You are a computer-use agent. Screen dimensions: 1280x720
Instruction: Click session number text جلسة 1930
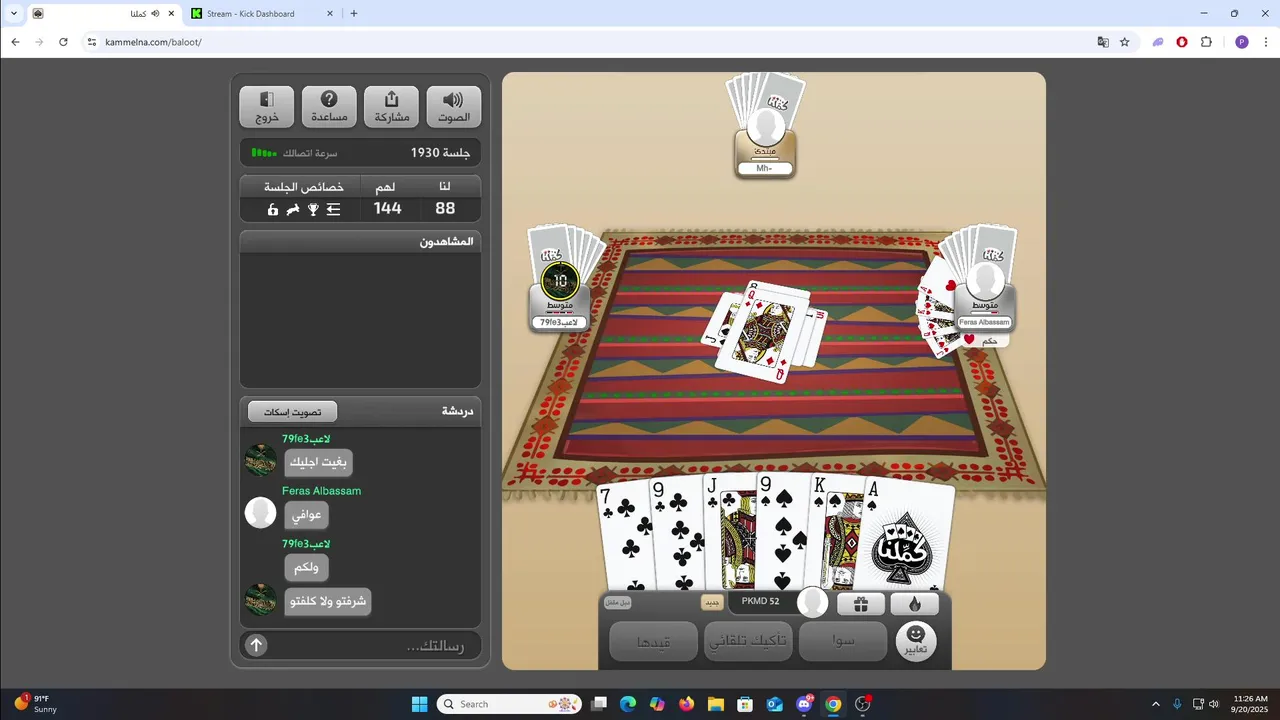pyautogui.click(x=440, y=153)
